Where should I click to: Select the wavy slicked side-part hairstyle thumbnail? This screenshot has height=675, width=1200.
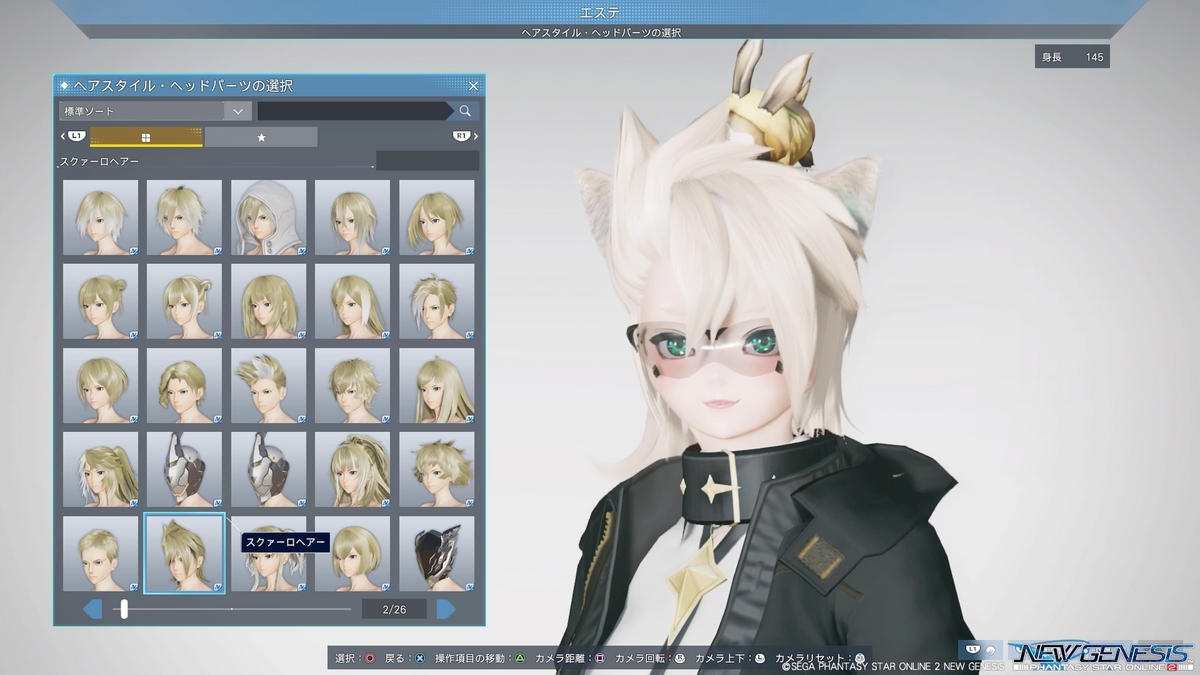pyautogui.click(x=185, y=385)
